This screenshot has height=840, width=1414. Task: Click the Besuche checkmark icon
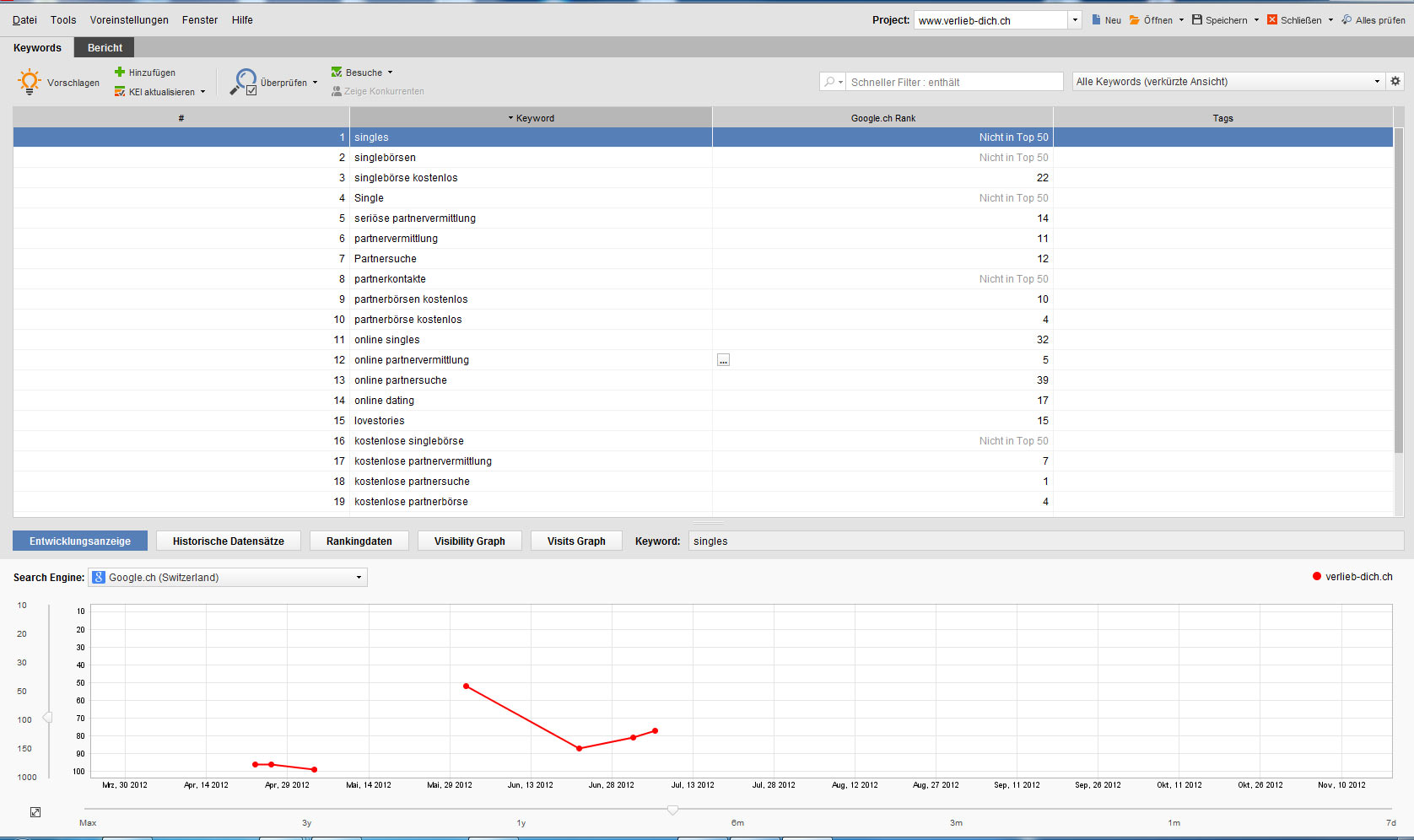(337, 73)
